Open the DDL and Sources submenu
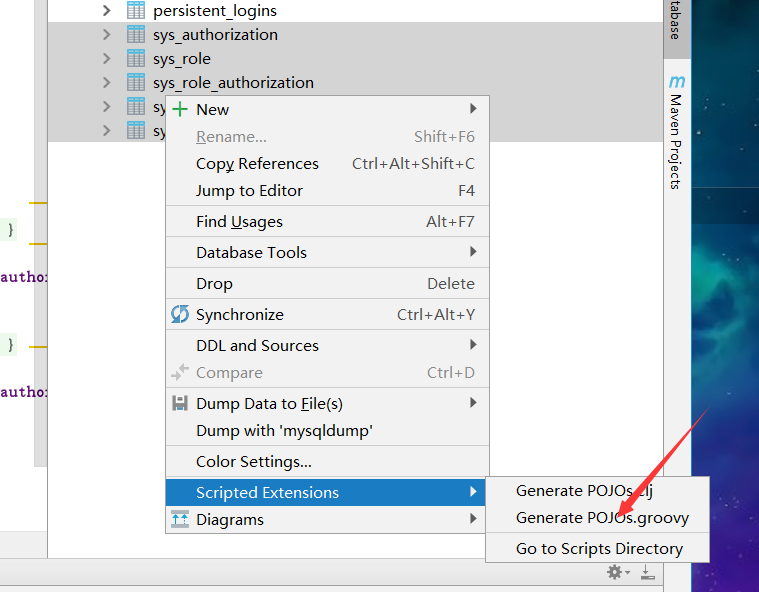 point(327,346)
